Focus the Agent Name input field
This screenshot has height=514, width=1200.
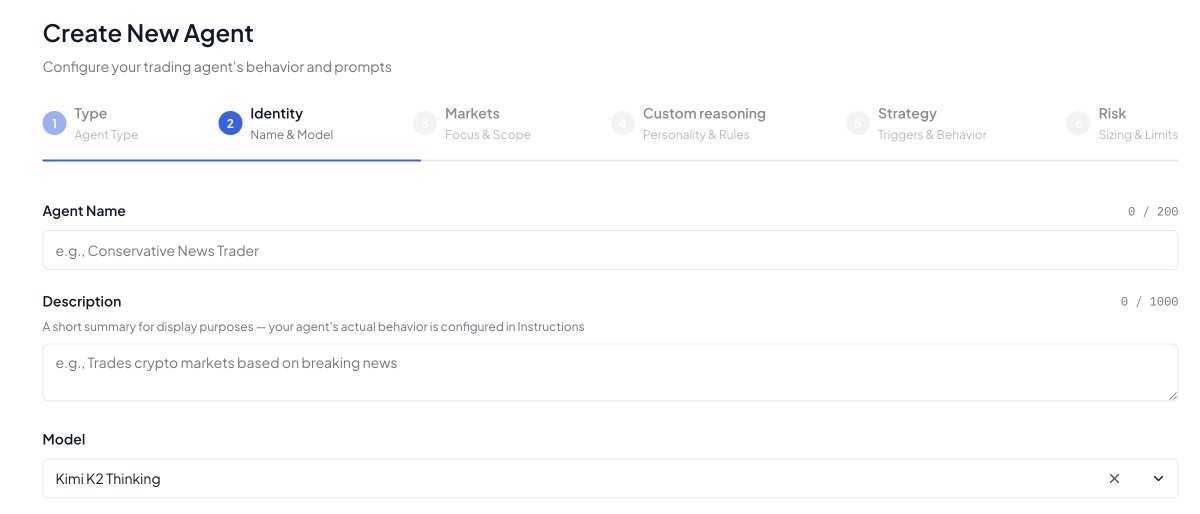point(610,250)
